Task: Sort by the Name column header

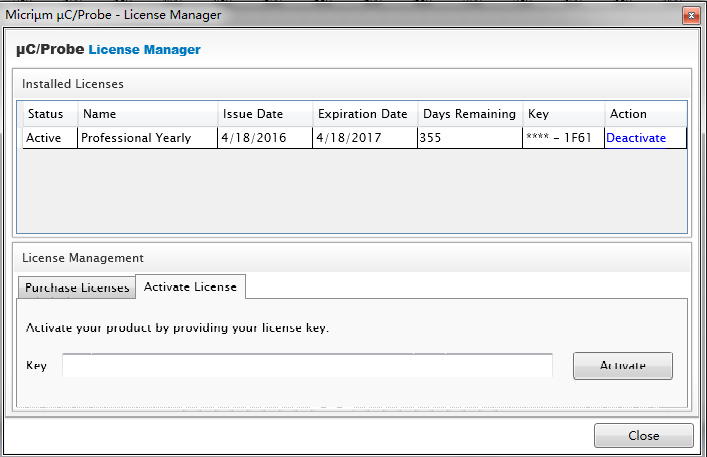Action: [148, 114]
